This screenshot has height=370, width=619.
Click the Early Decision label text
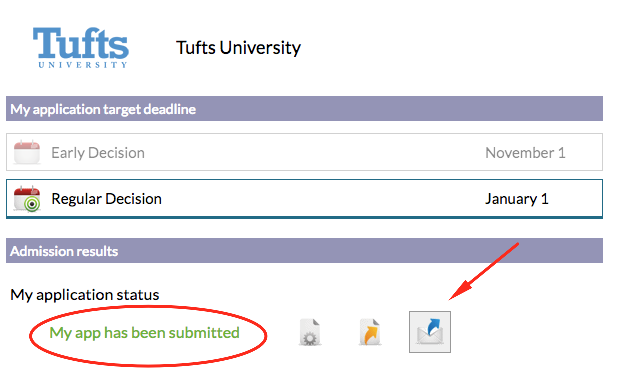(98, 153)
